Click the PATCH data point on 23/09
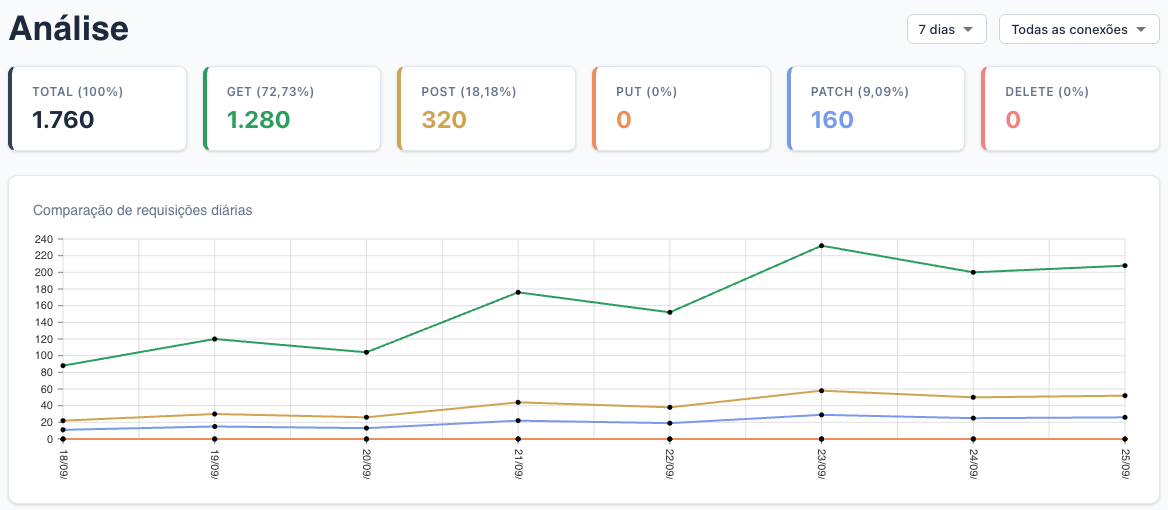The height and width of the screenshot is (510, 1168). pos(821,415)
